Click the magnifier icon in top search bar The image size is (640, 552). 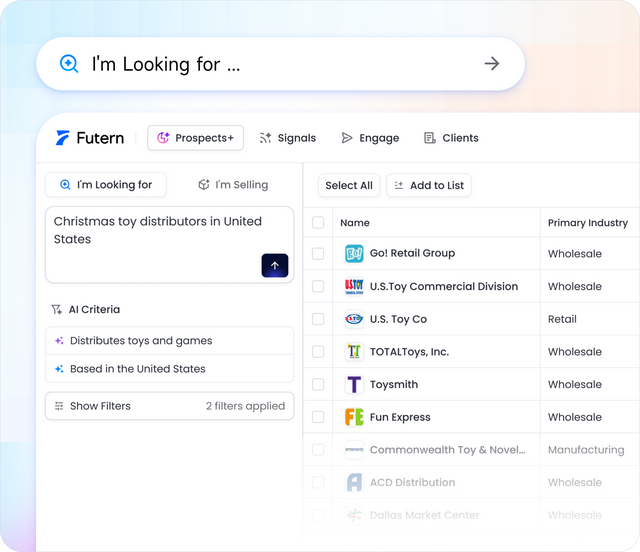[x=69, y=64]
